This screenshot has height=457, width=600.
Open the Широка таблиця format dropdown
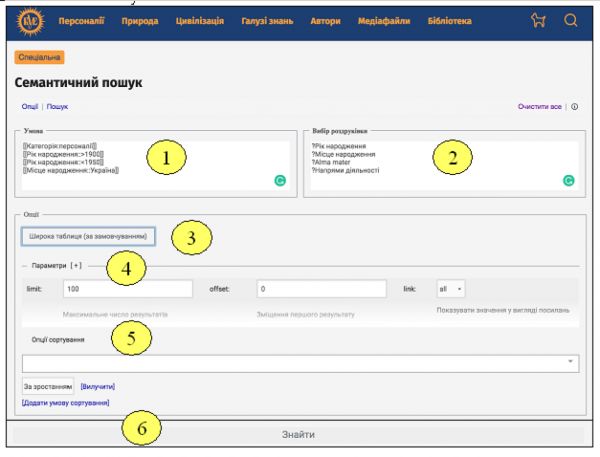pyautogui.click(x=88, y=237)
